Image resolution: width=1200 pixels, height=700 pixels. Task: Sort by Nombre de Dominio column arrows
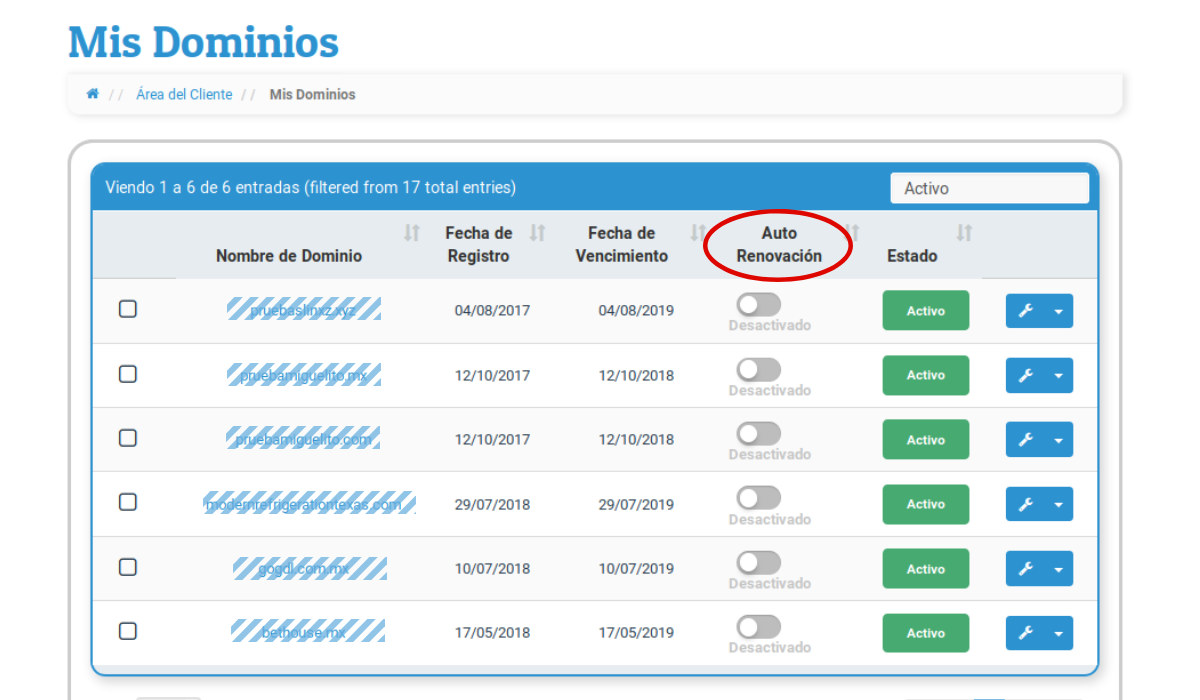coord(411,233)
